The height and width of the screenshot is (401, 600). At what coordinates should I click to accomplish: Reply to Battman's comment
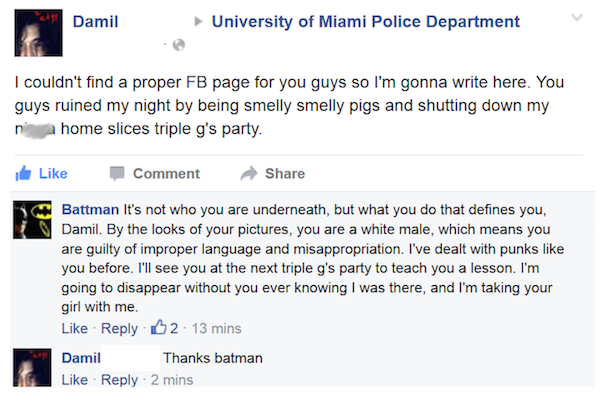click(119, 328)
